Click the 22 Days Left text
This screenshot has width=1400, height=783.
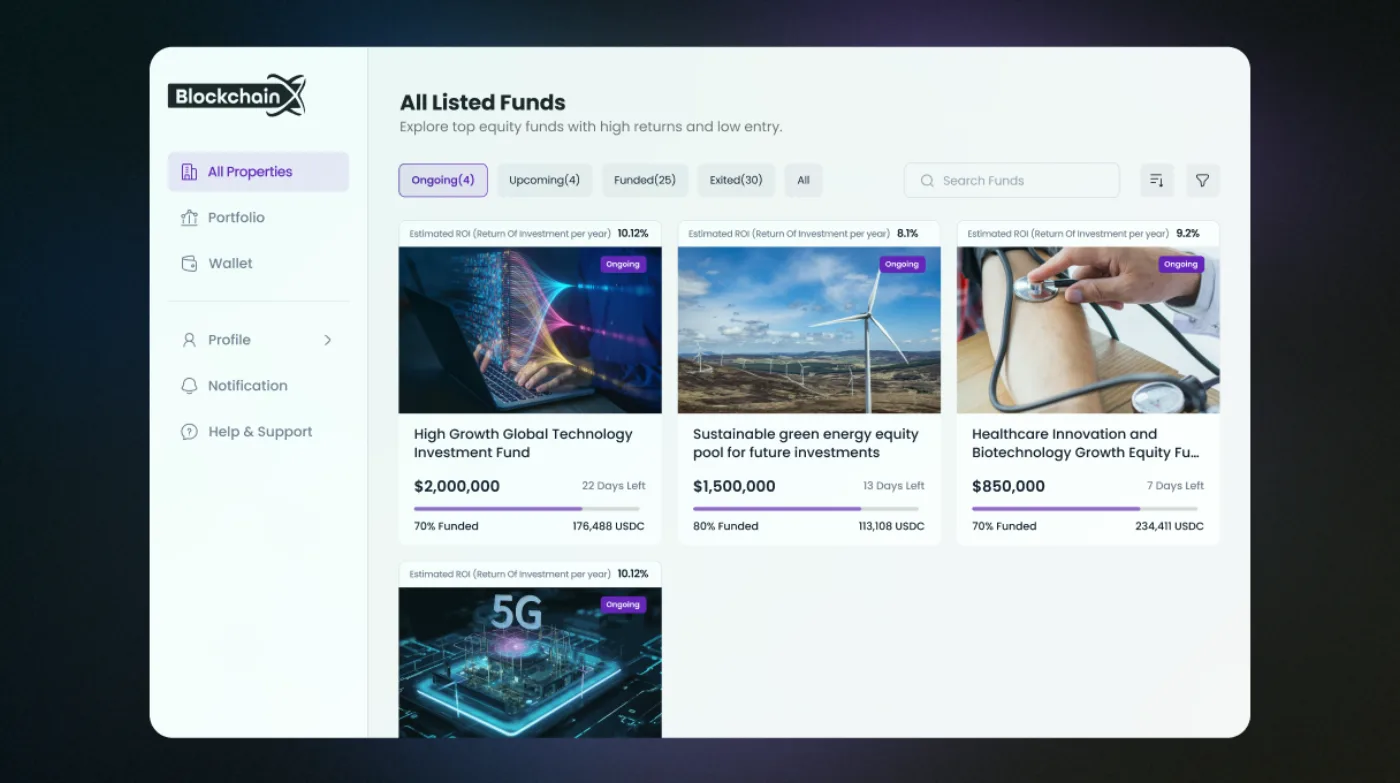pos(614,486)
